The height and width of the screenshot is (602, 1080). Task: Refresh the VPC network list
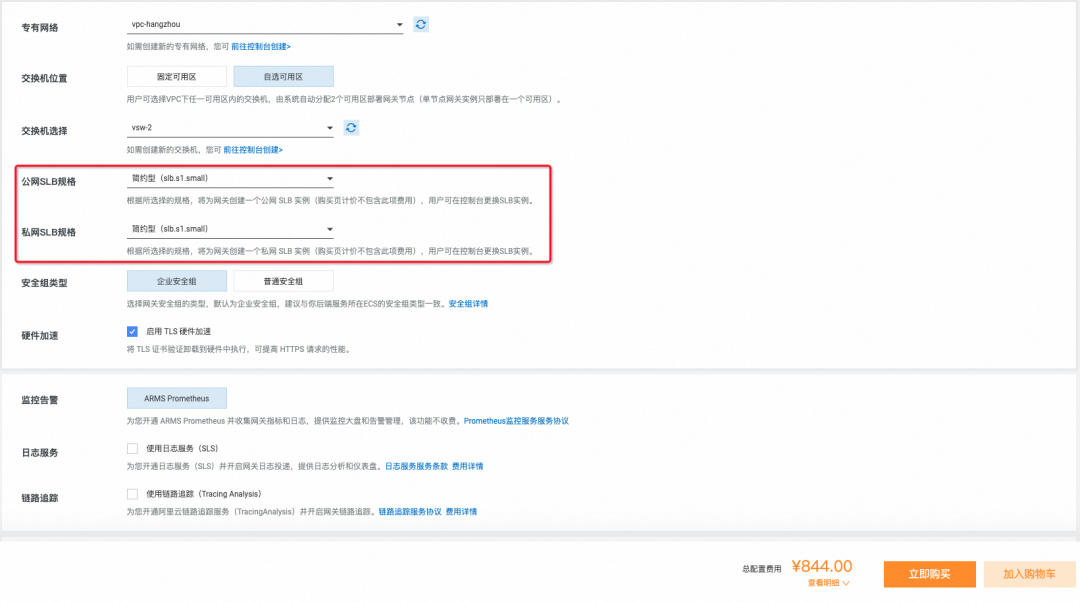(421, 25)
